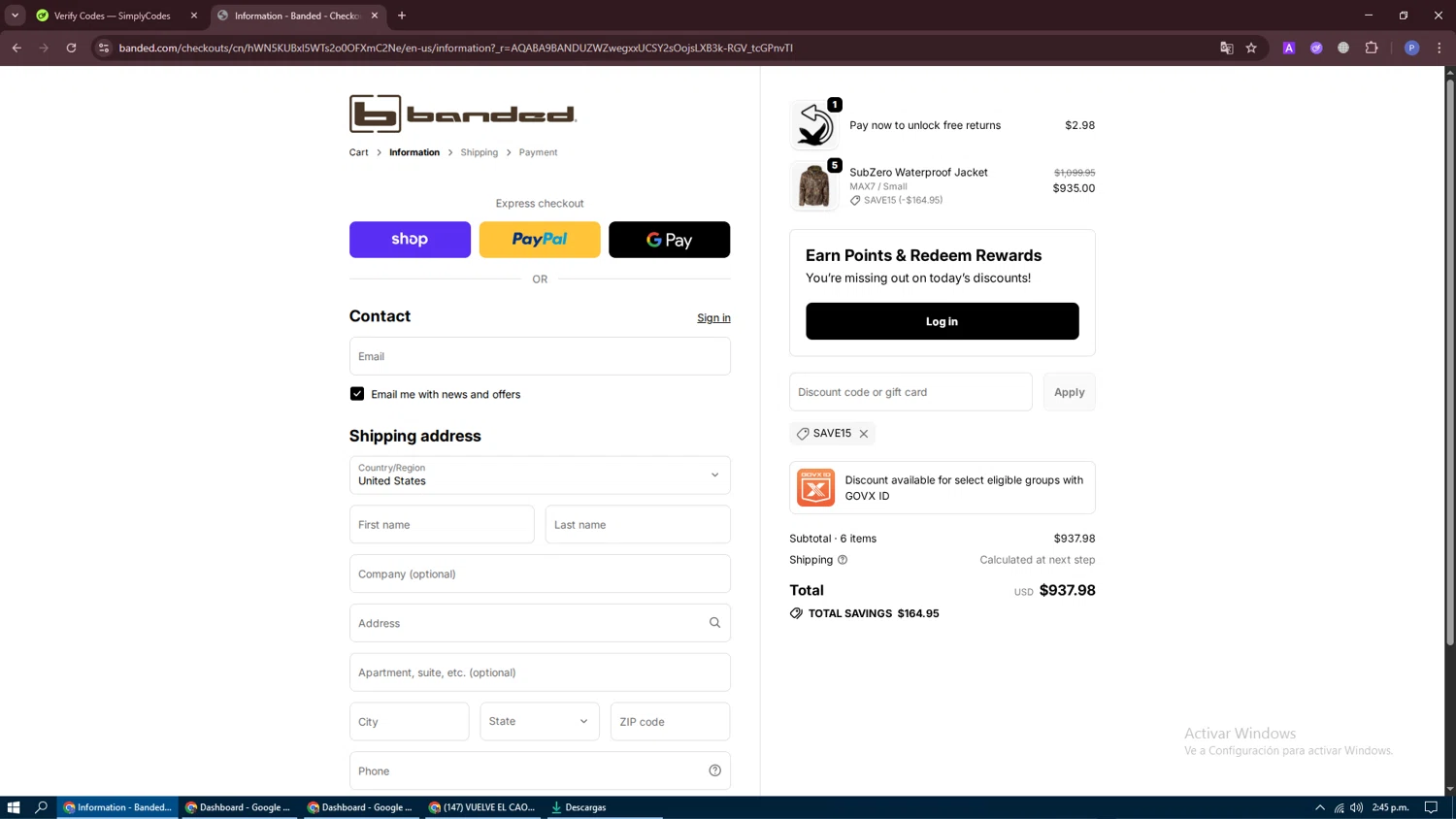
Task: Open the Chrome profile avatar
Action: (x=1411, y=48)
